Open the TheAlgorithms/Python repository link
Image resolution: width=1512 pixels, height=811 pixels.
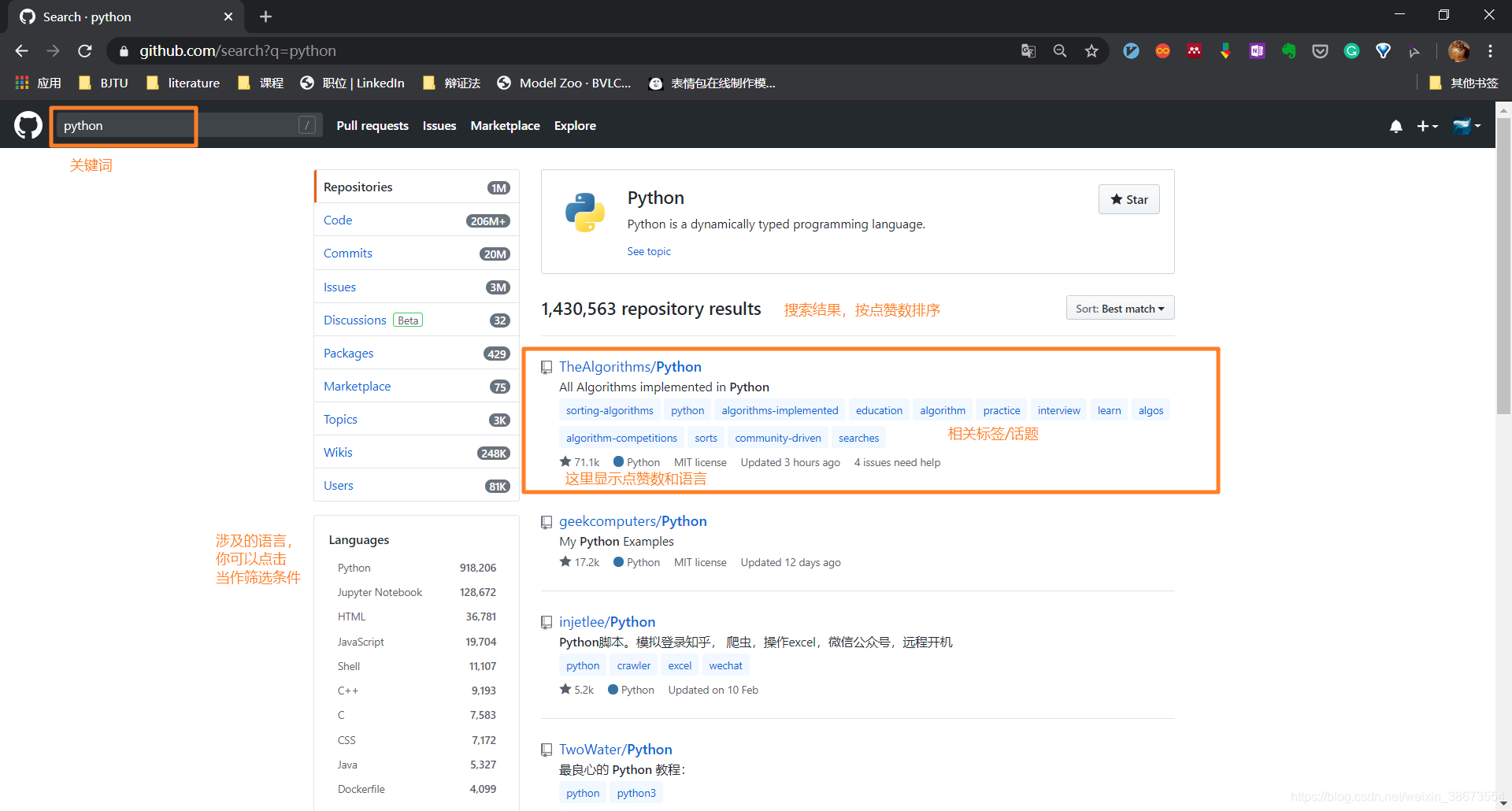click(x=630, y=367)
